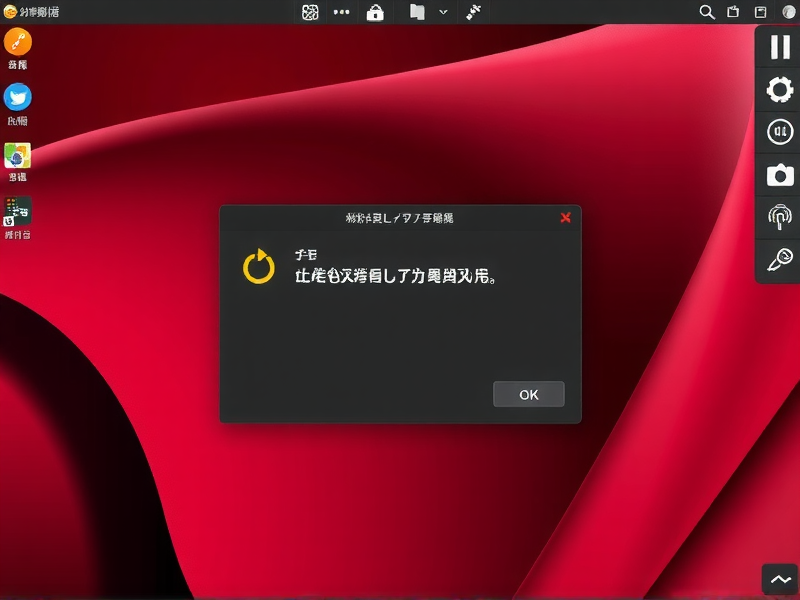The height and width of the screenshot is (600, 800).
Task: Open the photos app icon on the desktop
Action: tap(18, 156)
